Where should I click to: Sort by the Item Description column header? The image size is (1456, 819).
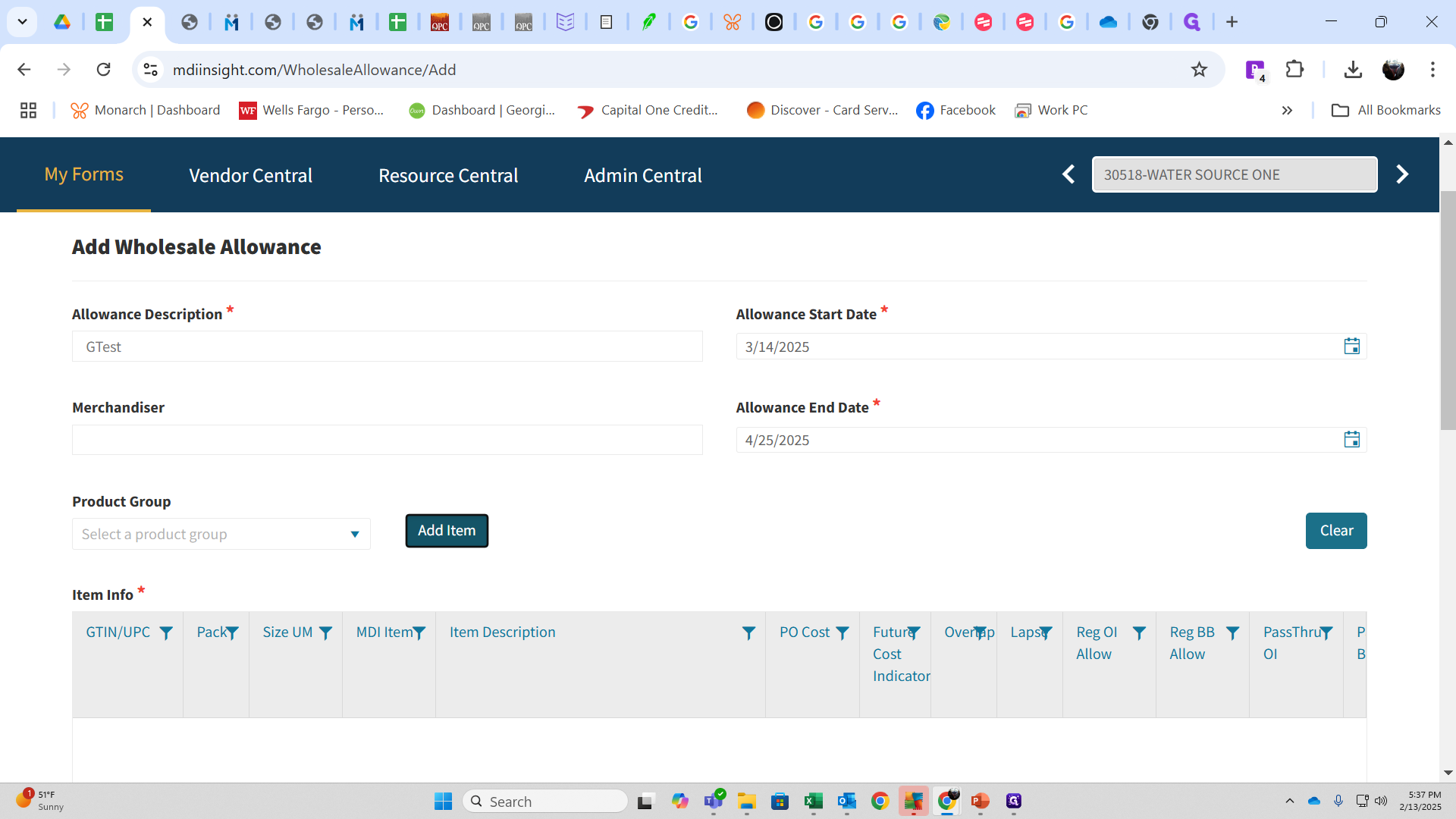click(502, 632)
